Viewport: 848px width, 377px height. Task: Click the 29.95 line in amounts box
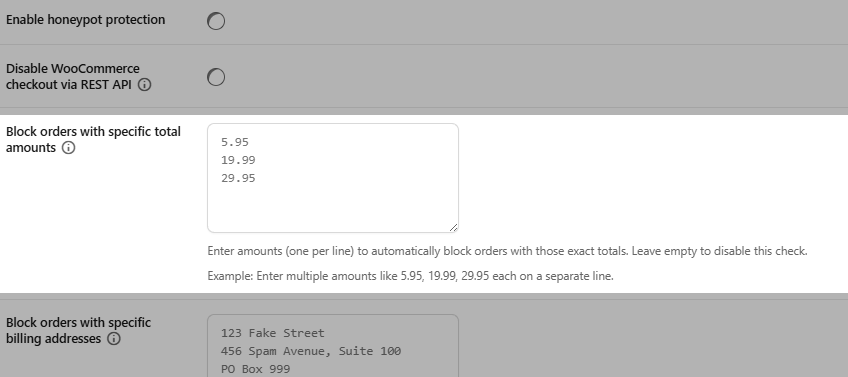(x=238, y=178)
